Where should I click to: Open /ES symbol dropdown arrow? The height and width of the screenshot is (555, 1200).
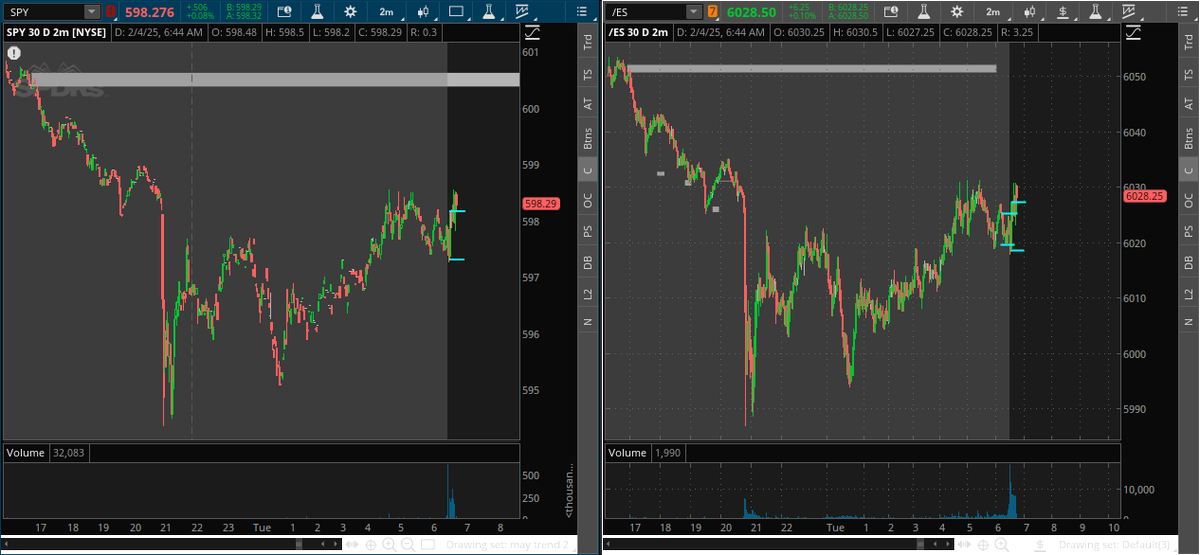694,12
